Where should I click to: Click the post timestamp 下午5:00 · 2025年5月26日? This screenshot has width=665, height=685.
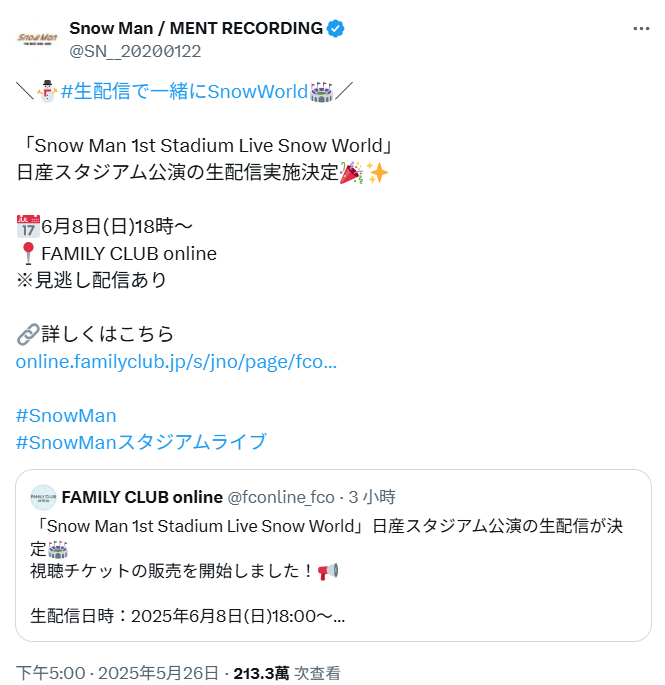pos(117,673)
